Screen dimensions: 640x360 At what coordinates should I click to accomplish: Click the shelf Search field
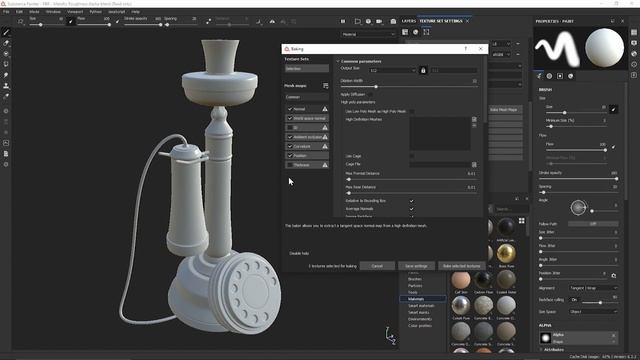coord(511,209)
